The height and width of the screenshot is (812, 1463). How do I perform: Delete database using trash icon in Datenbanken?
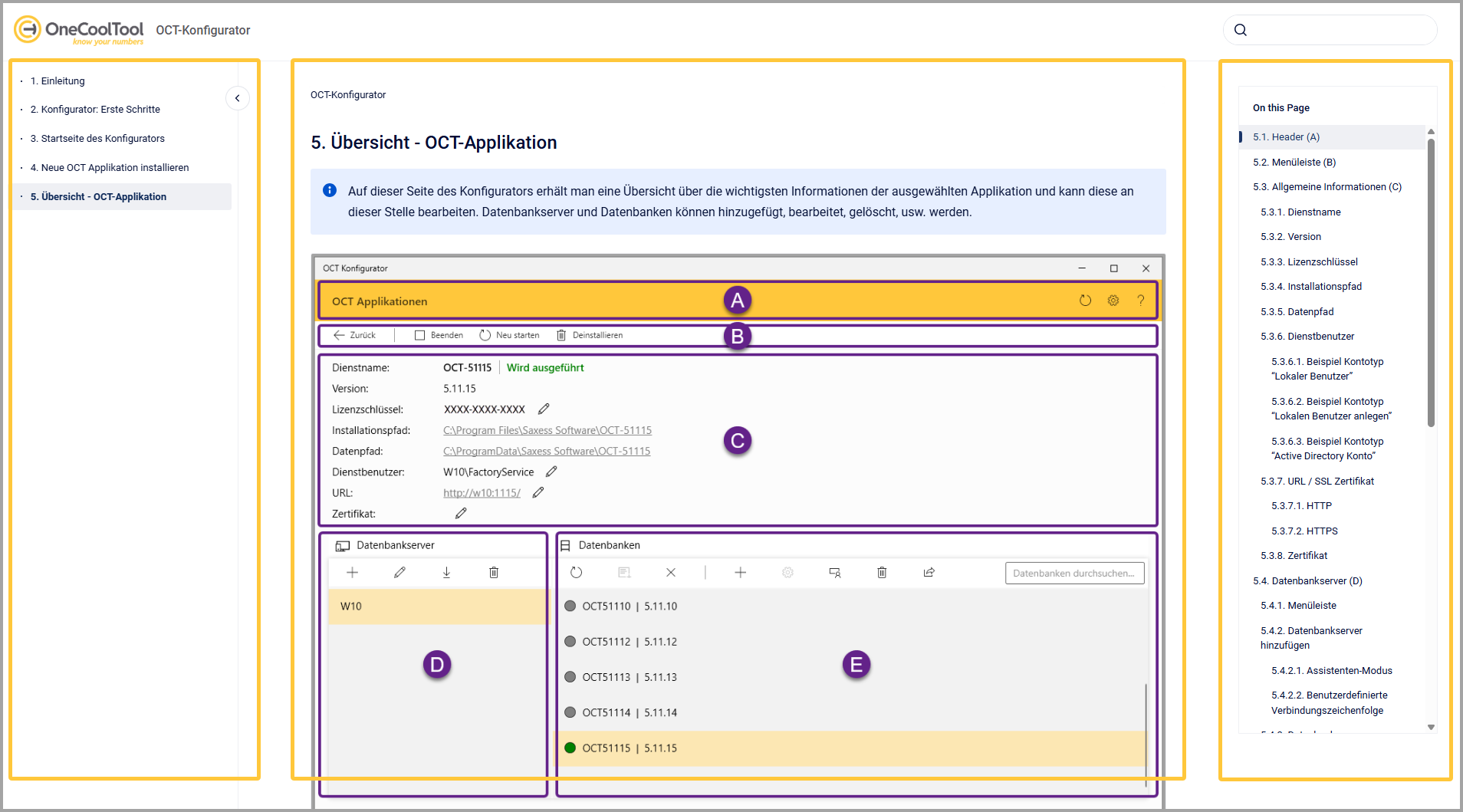tap(882, 573)
